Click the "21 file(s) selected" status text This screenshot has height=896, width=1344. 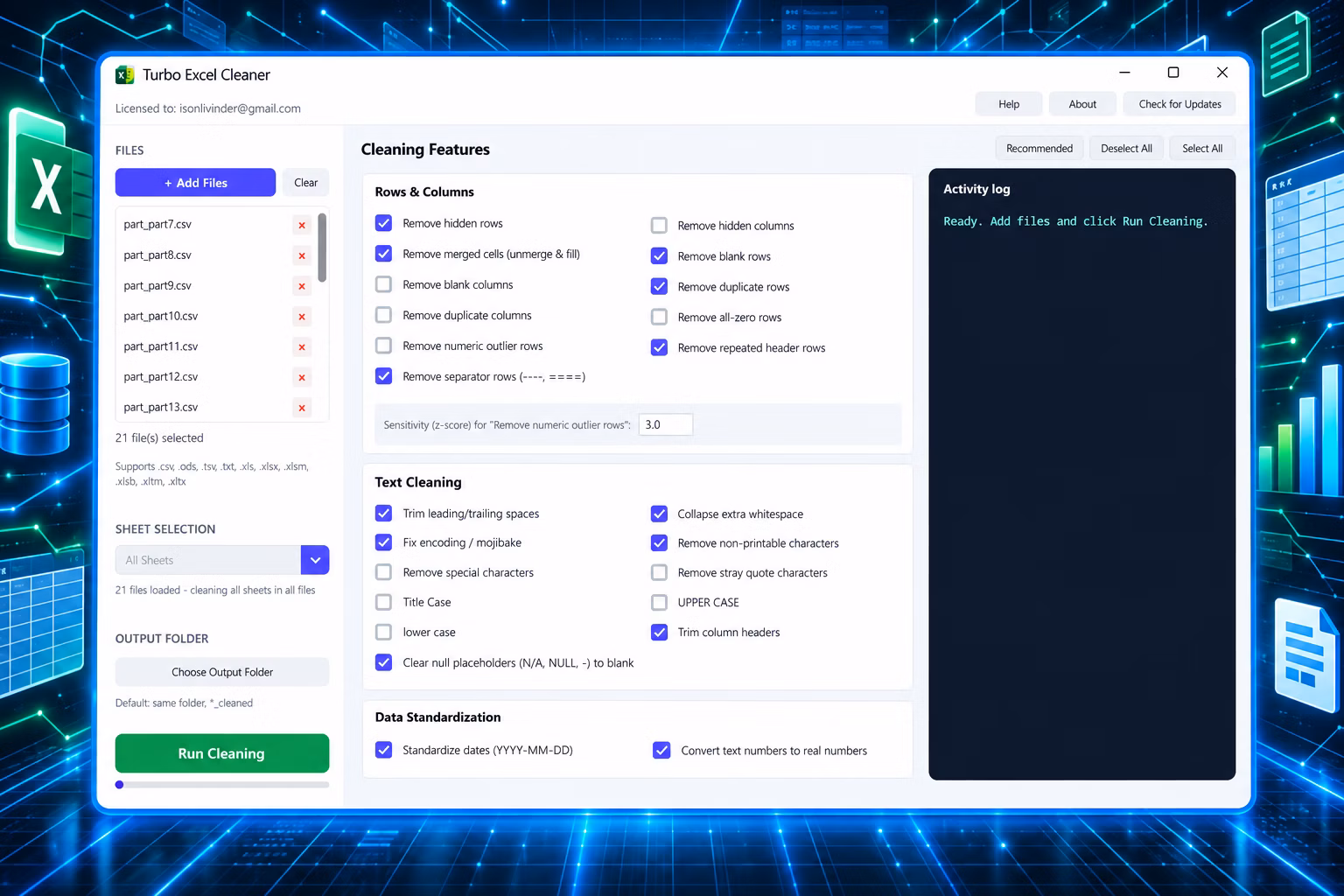coord(159,438)
